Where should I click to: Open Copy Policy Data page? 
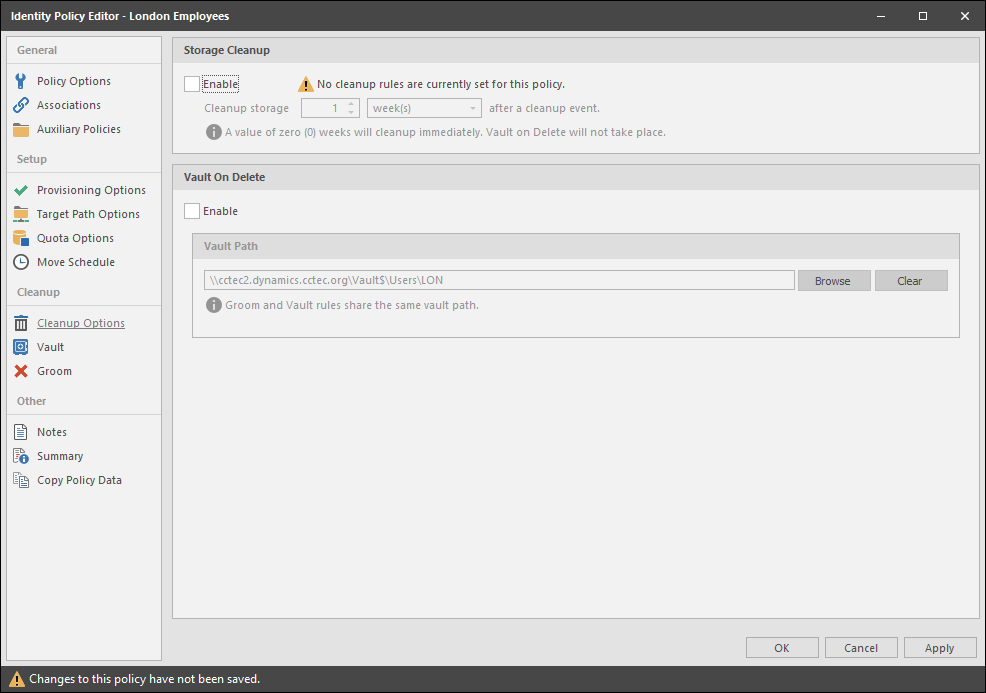[79, 480]
